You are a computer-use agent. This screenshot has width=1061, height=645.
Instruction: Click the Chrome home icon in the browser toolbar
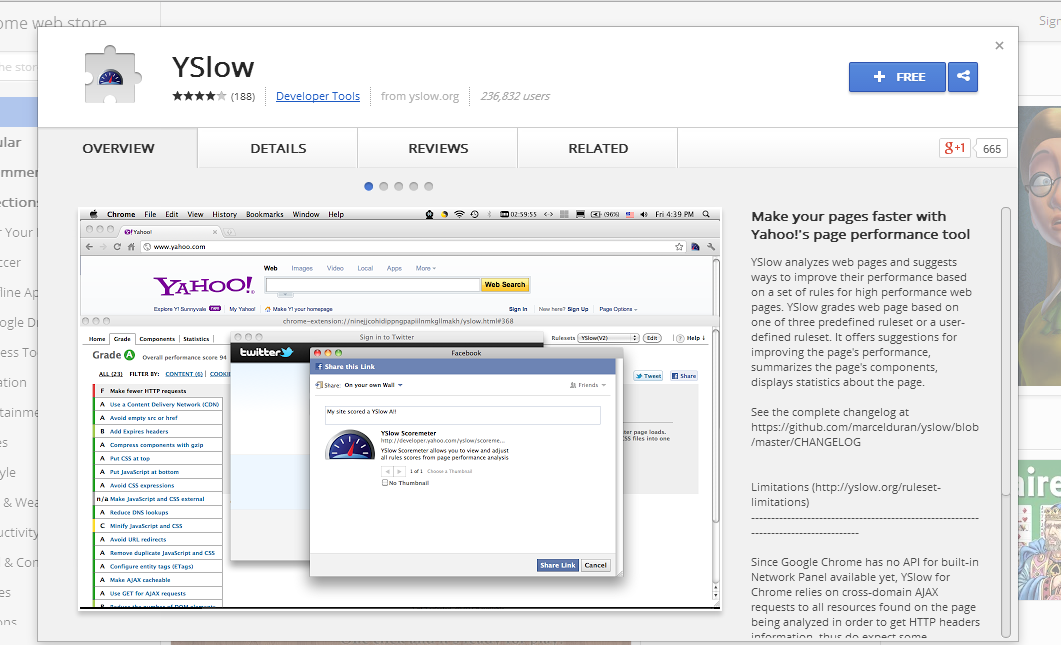coord(131,247)
